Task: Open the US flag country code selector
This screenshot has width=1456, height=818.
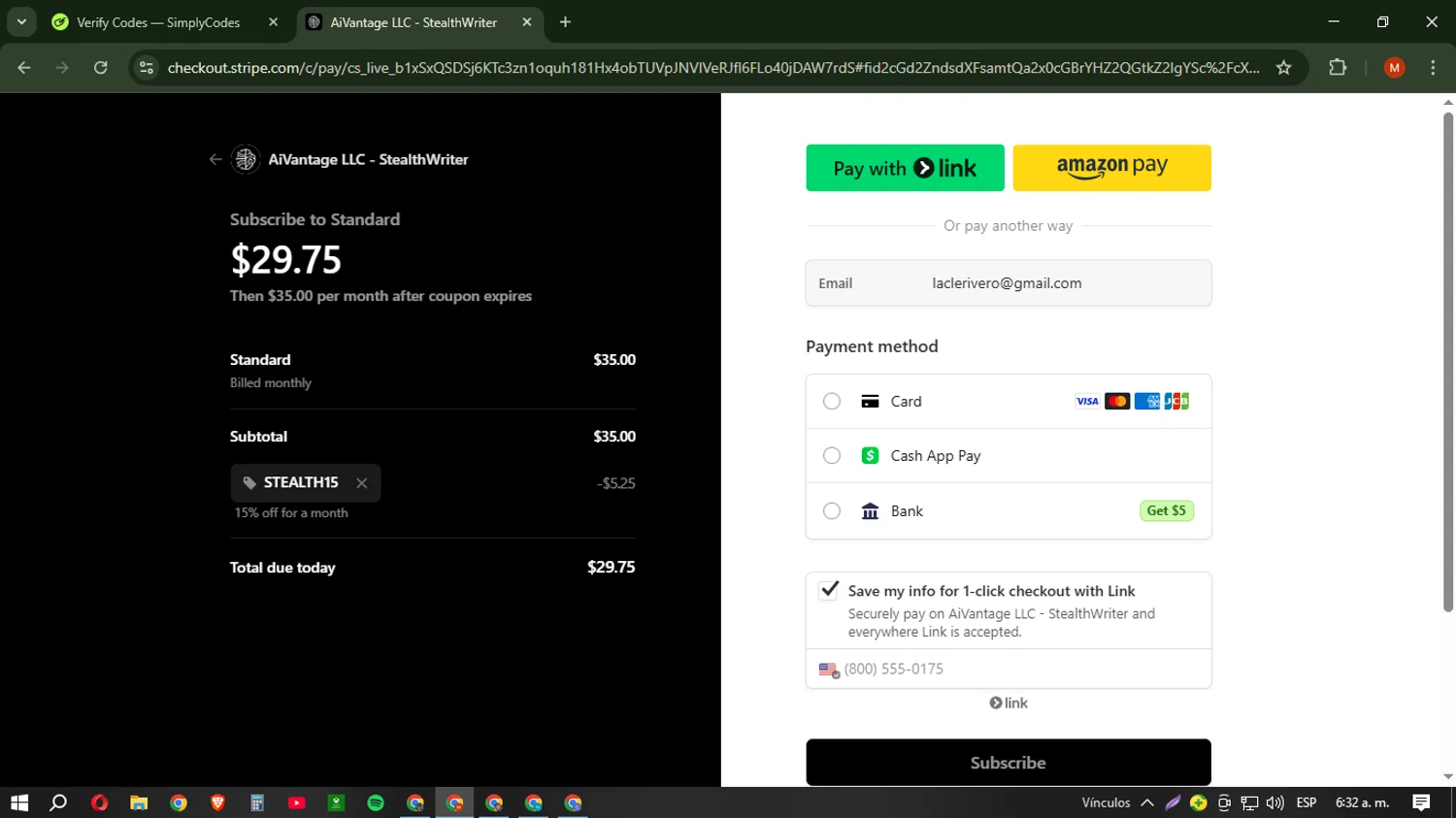Action: tap(829, 670)
